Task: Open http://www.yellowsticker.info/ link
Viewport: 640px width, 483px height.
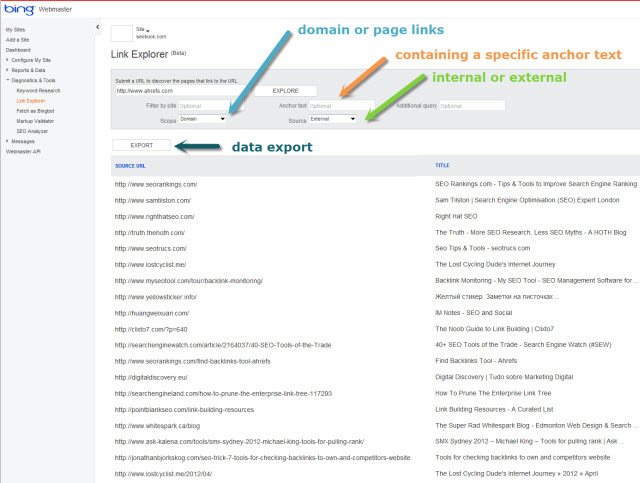Action: coord(156,297)
